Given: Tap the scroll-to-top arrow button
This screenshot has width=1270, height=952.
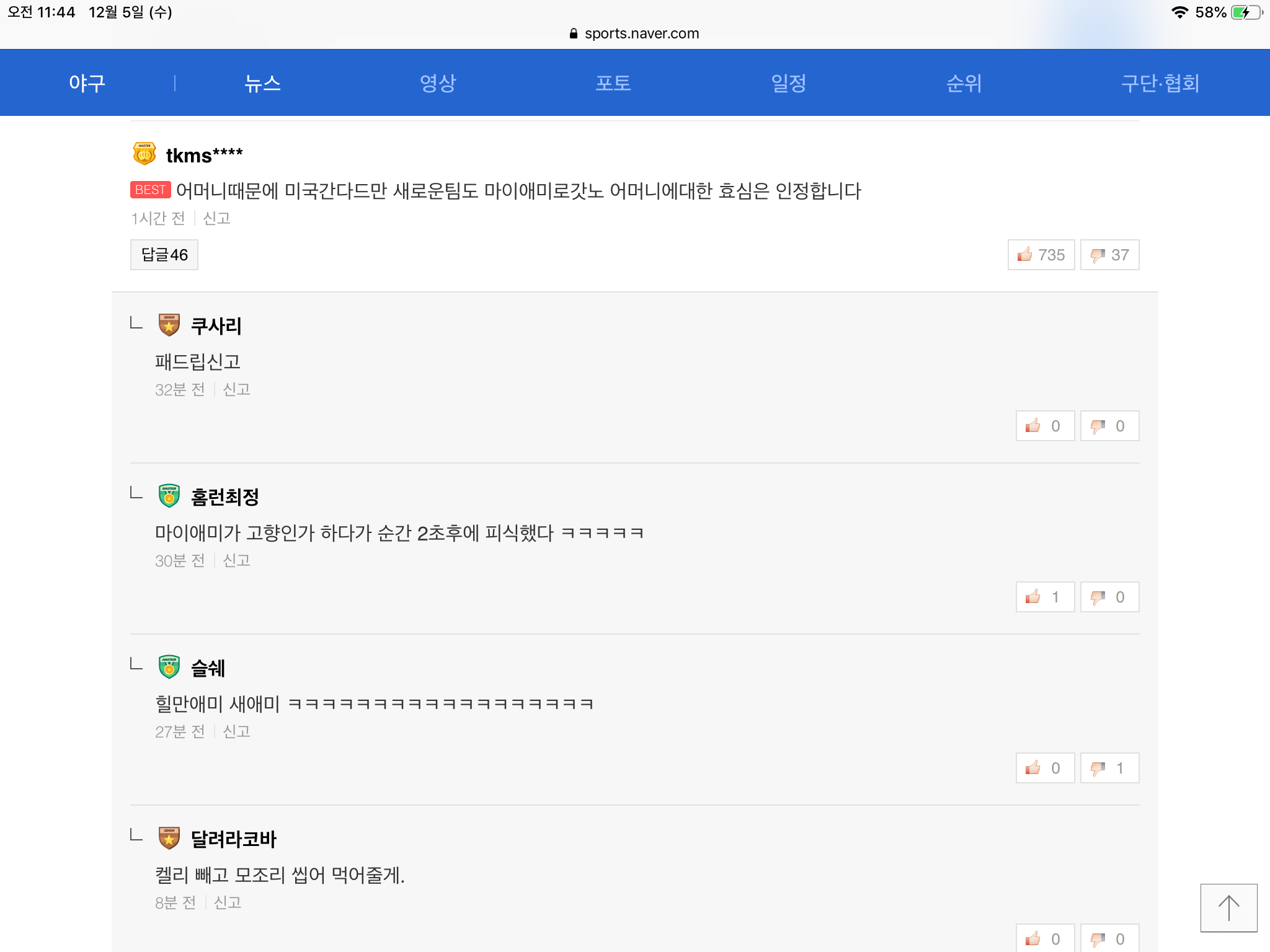Looking at the screenshot, I should click(1228, 907).
